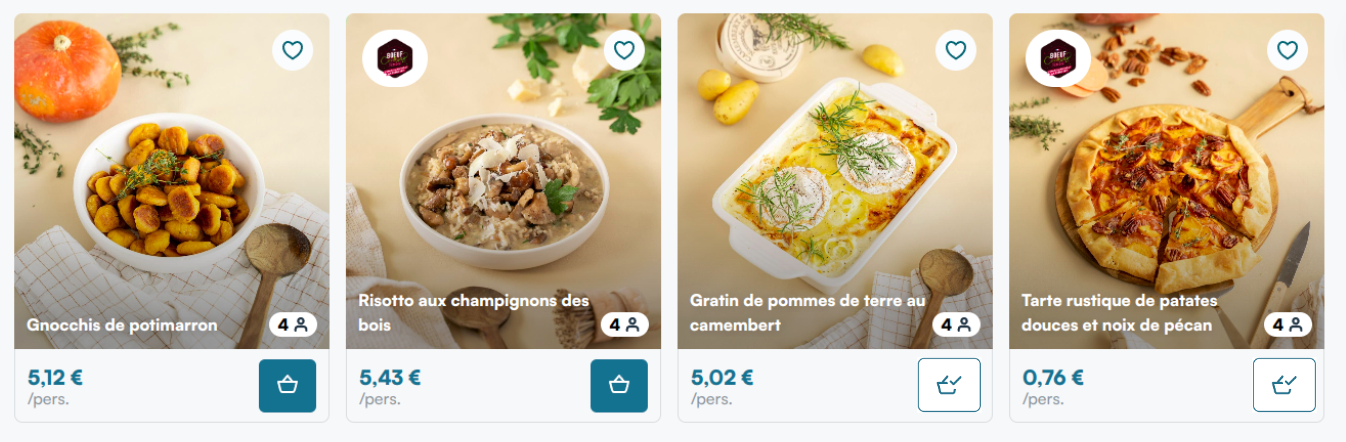1346x442 pixels.
Task: Select 4 persons badge on Tarte rustique card
Action: 1289,325
